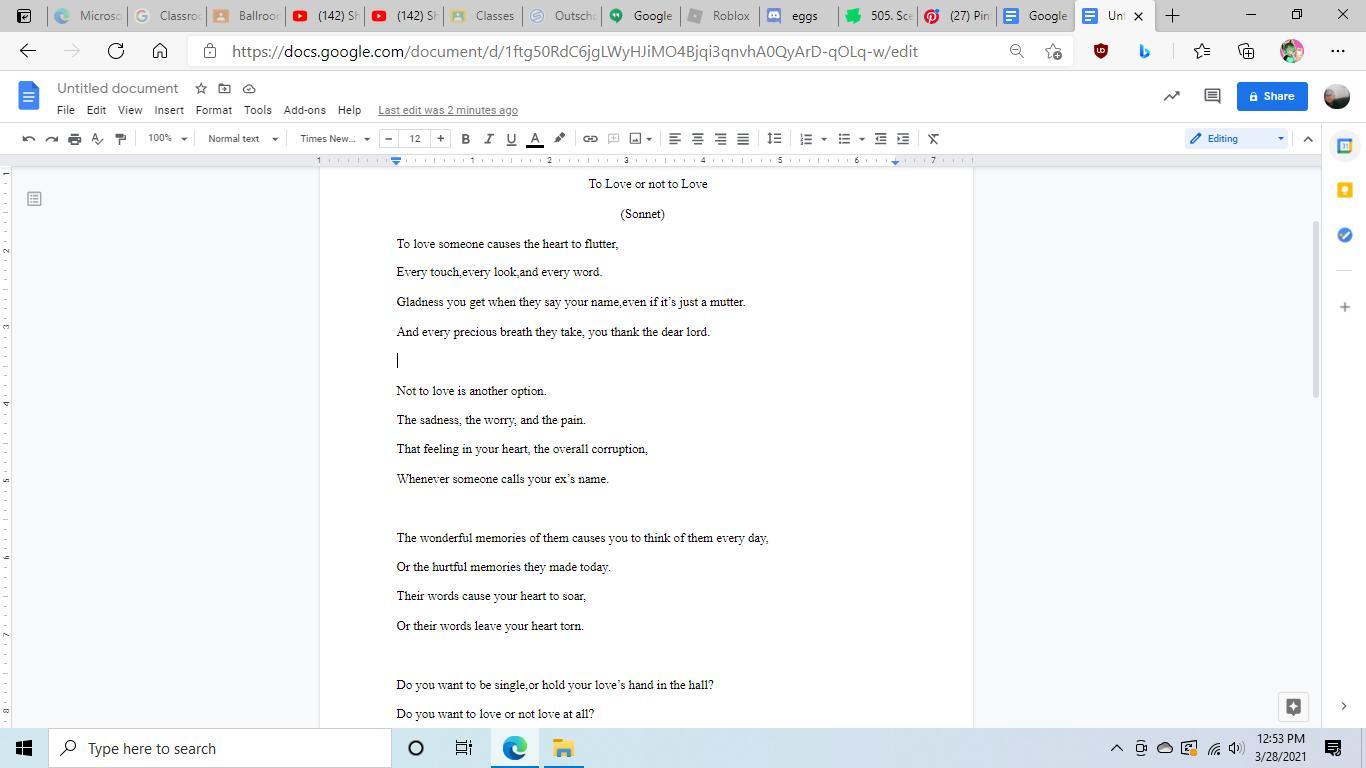Open the Format menu

tap(213, 110)
